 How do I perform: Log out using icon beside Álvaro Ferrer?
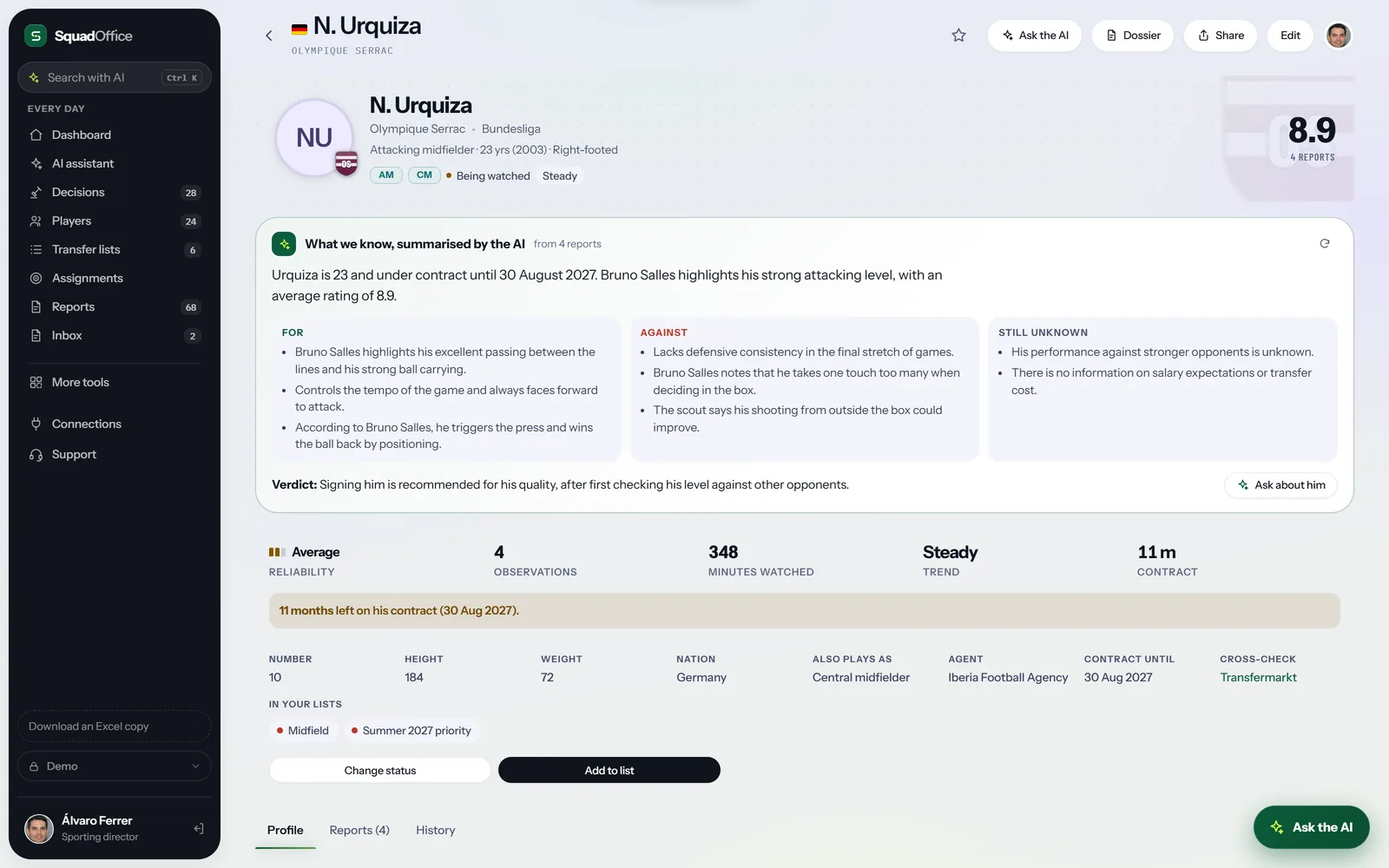pos(199,829)
